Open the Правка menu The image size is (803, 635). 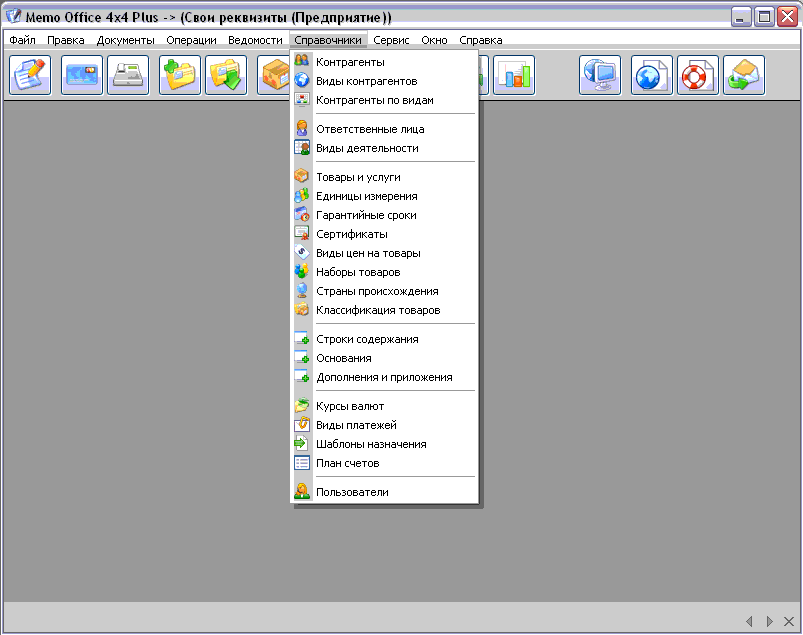pos(66,40)
